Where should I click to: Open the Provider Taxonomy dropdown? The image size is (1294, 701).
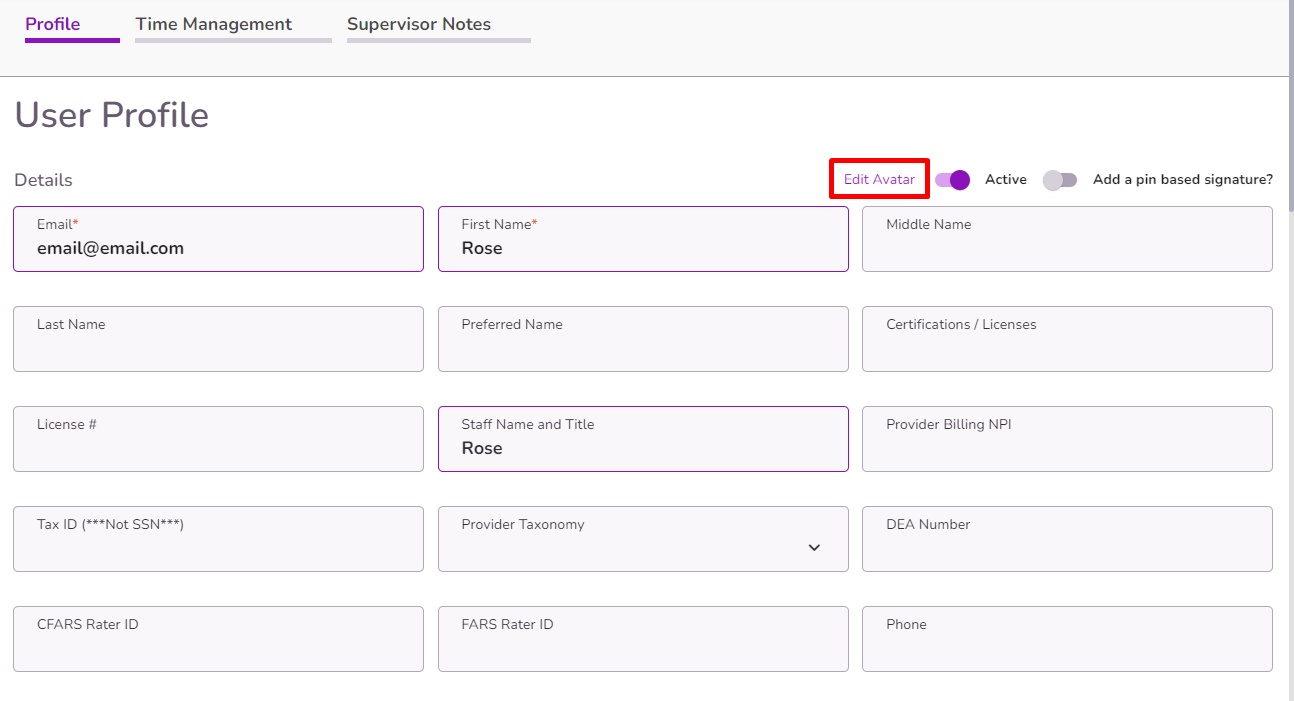[x=814, y=548]
